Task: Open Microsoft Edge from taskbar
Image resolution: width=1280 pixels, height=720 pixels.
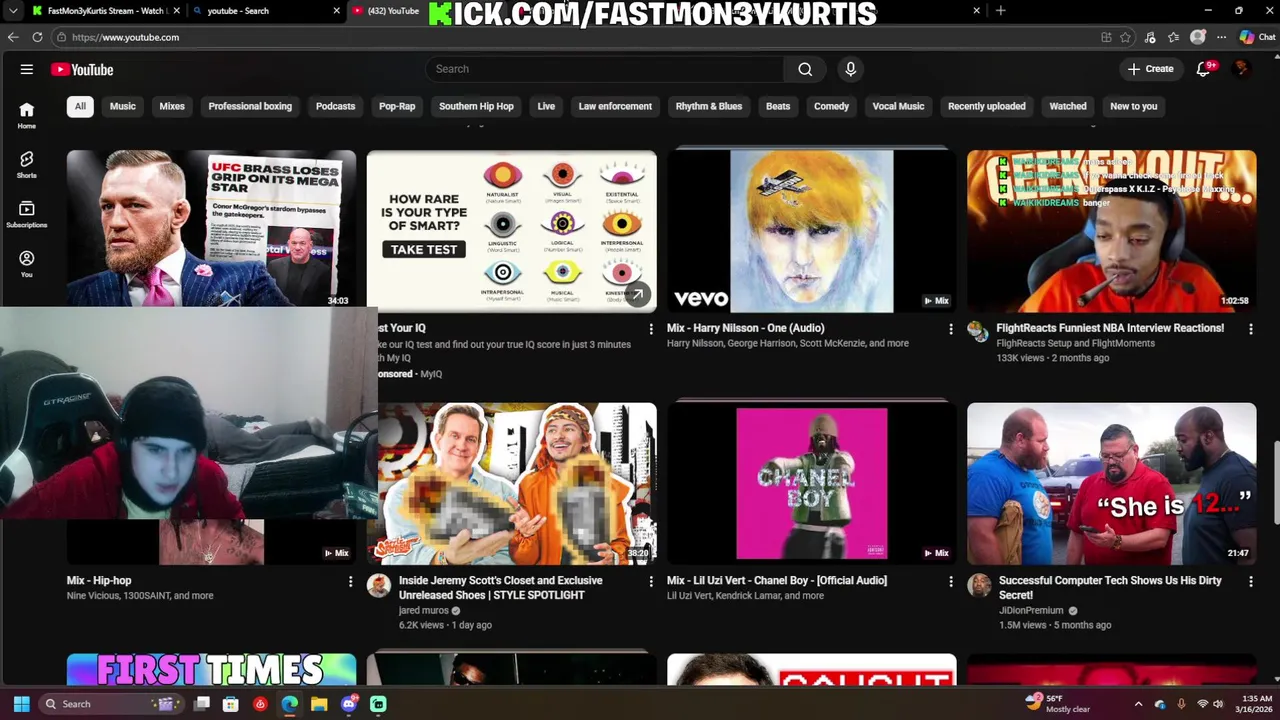Action: [x=290, y=704]
